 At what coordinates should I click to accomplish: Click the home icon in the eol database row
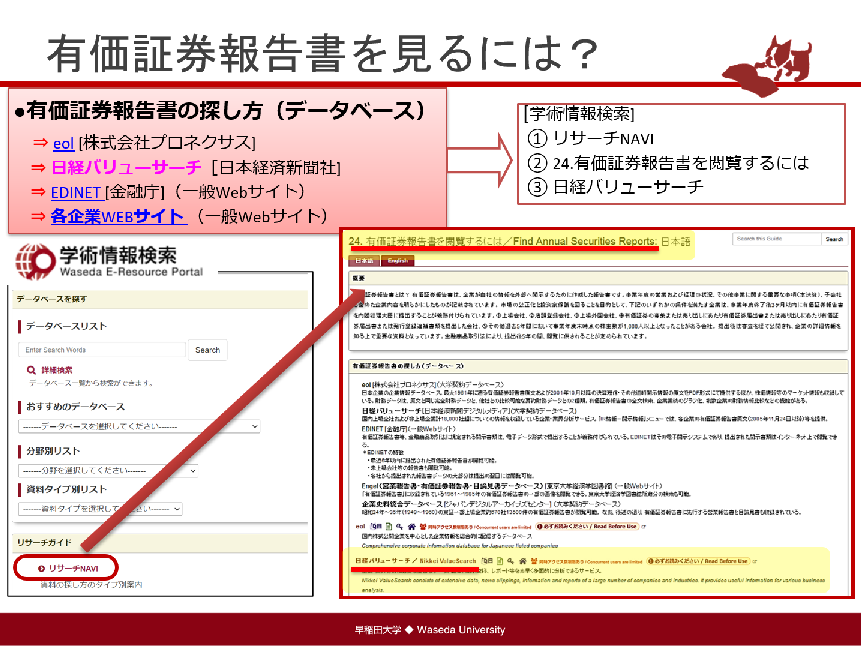coord(411,526)
